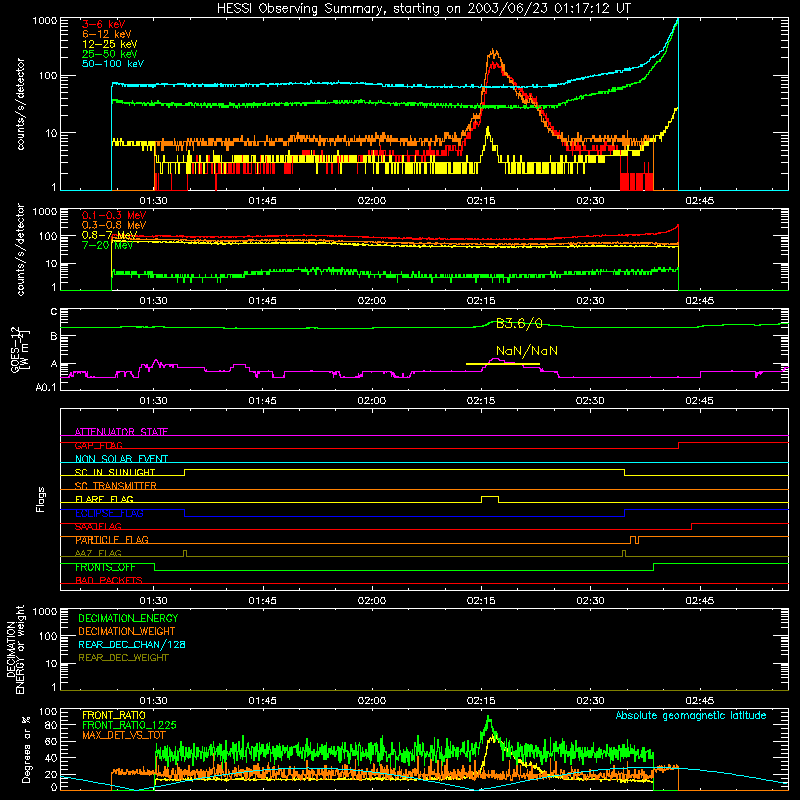Click the "B3.6/0" flare class annotation
The width and height of the screenshot is (800, 800).
coord(519,323)
